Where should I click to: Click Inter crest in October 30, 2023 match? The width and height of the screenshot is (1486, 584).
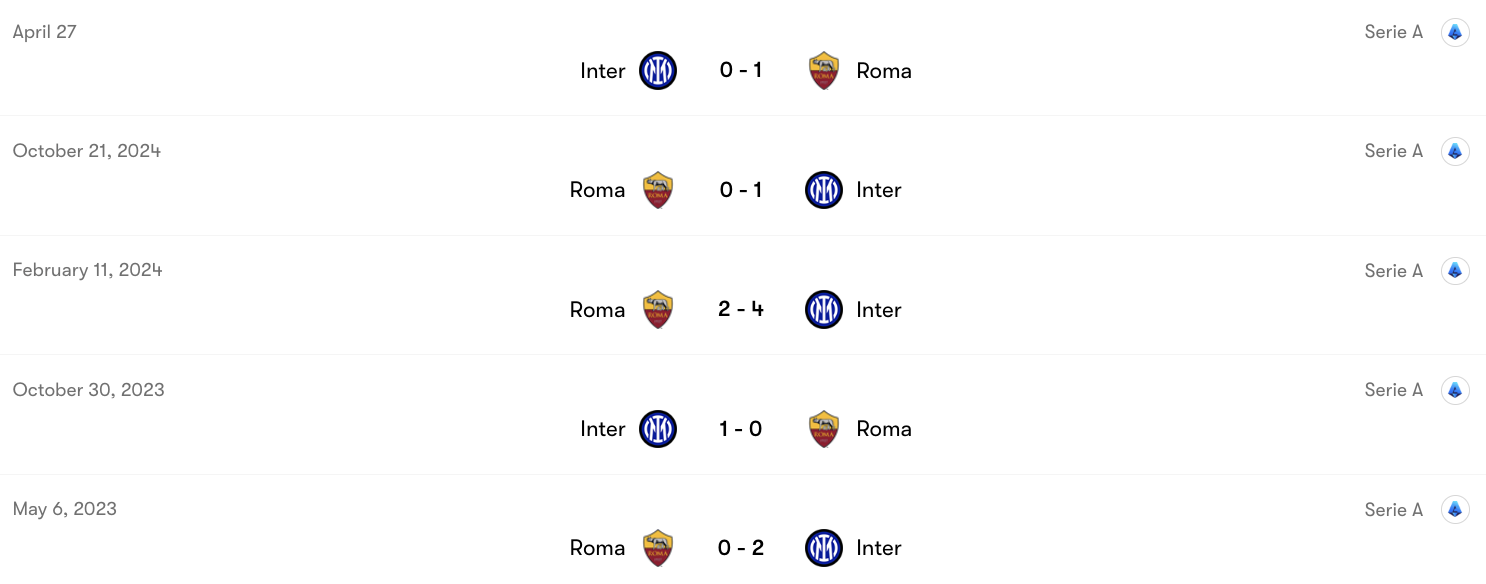point(658,429)
